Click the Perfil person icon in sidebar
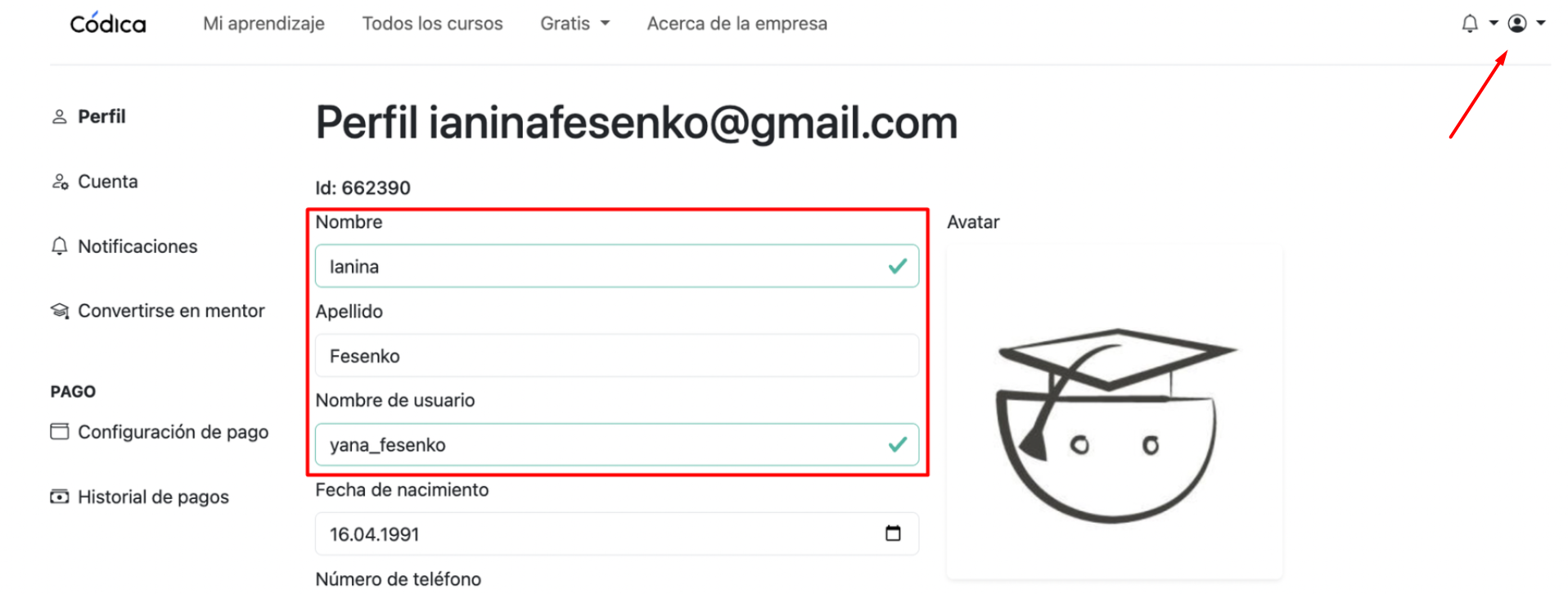Screen dimensions: 1568x594 [60, 117]
